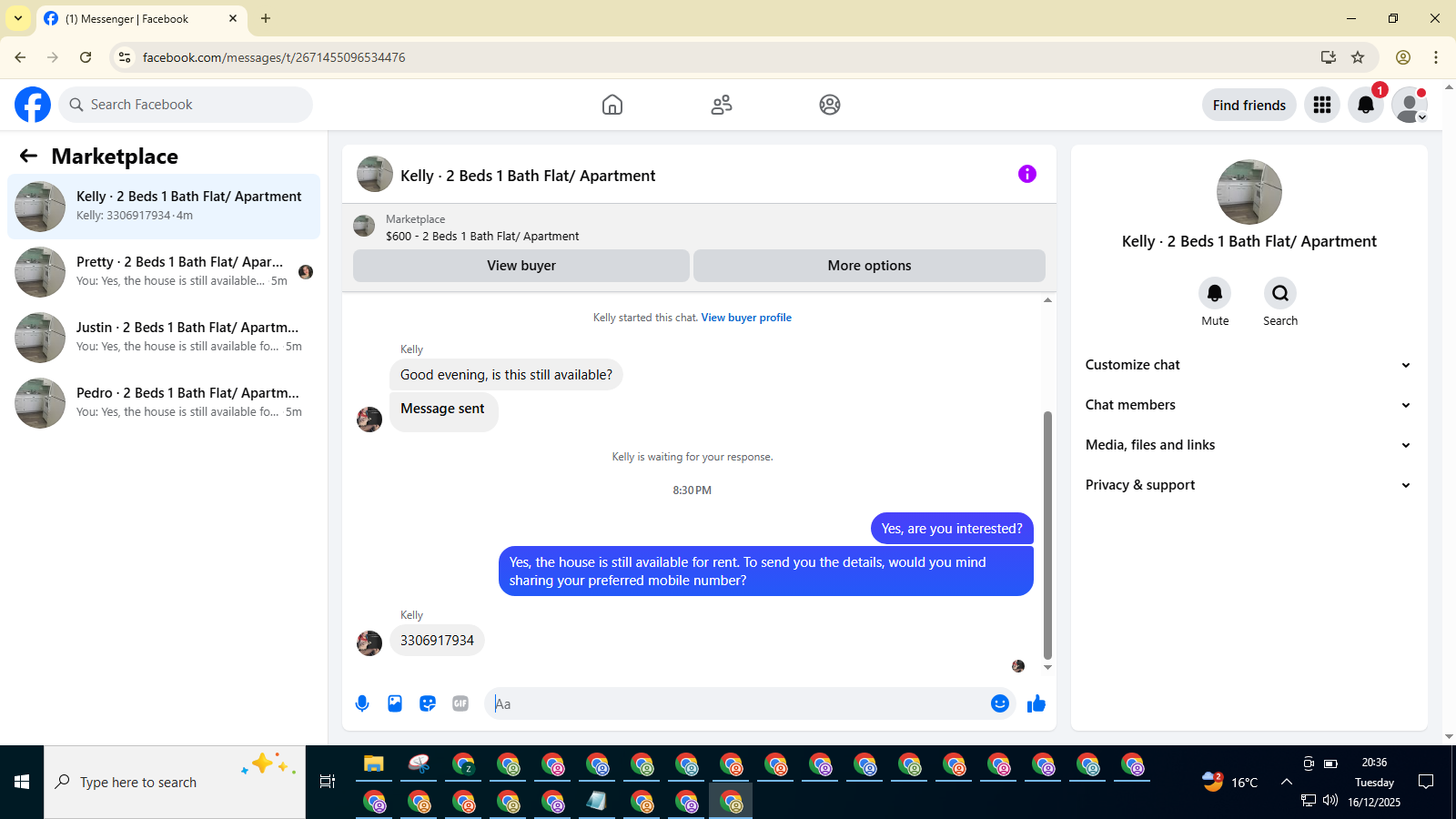Image resolution: width=1456 pixels, height=819 pixels.
Task: Open the emoji picker smiley icon
Action: pyautogui.click(x=1000, y=703)
